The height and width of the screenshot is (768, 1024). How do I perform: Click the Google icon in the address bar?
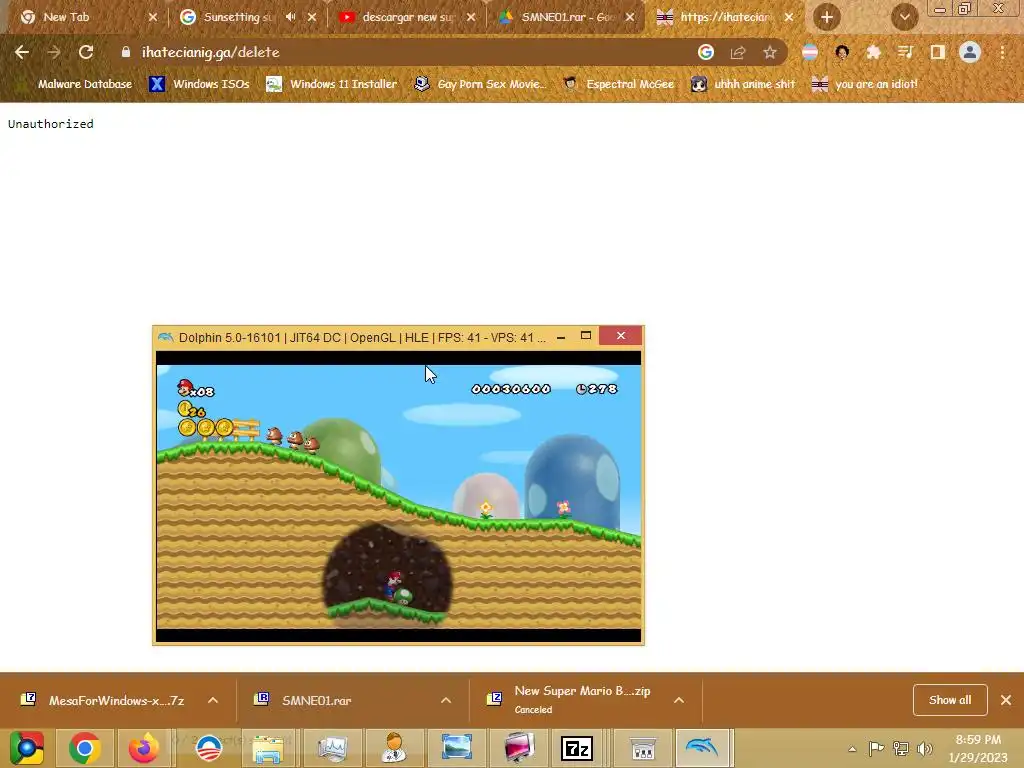(x=706, y=52)
